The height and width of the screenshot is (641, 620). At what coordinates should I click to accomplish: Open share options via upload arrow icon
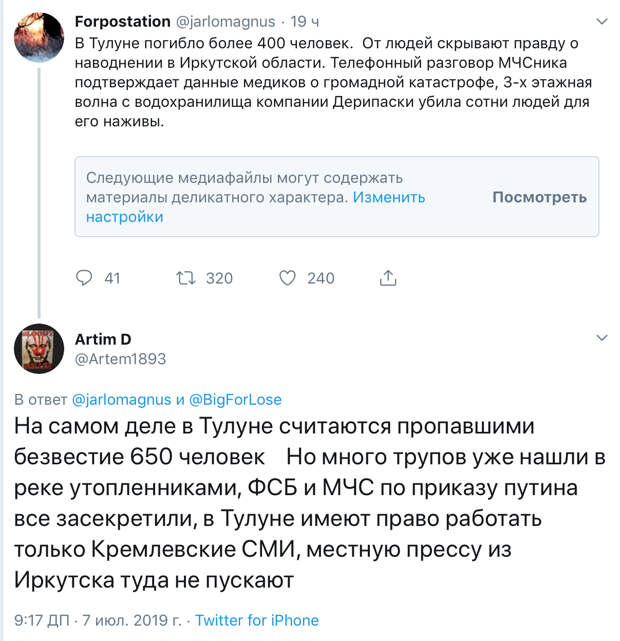coord(388,278)
